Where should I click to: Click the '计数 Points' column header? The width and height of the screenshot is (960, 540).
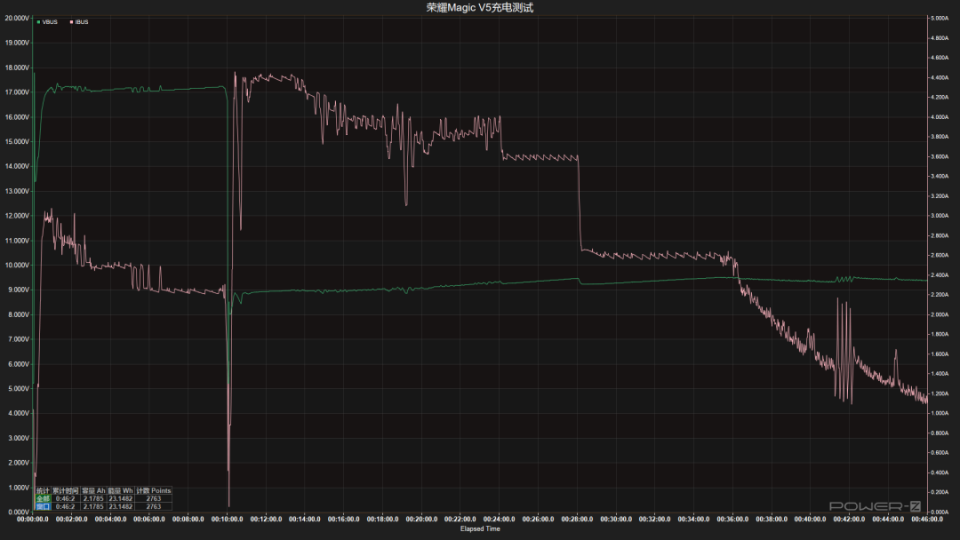pos(153,491)
